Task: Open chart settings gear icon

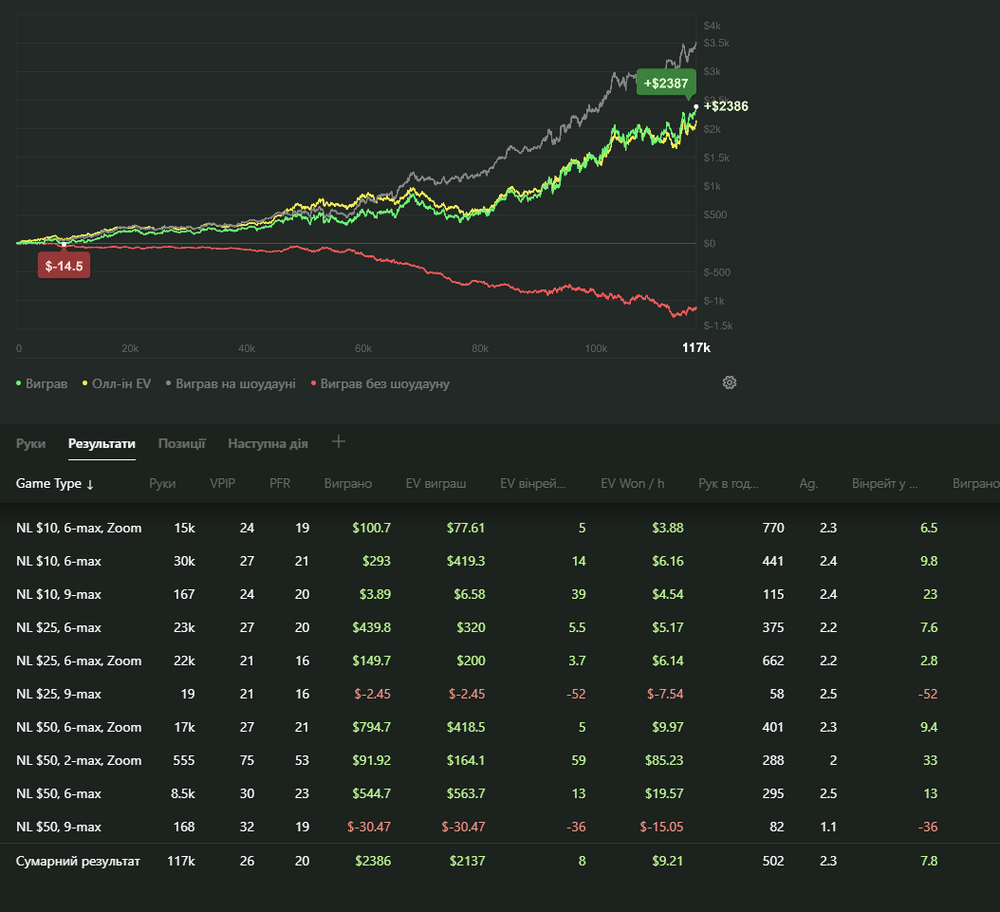Action: tap(729, 383)
